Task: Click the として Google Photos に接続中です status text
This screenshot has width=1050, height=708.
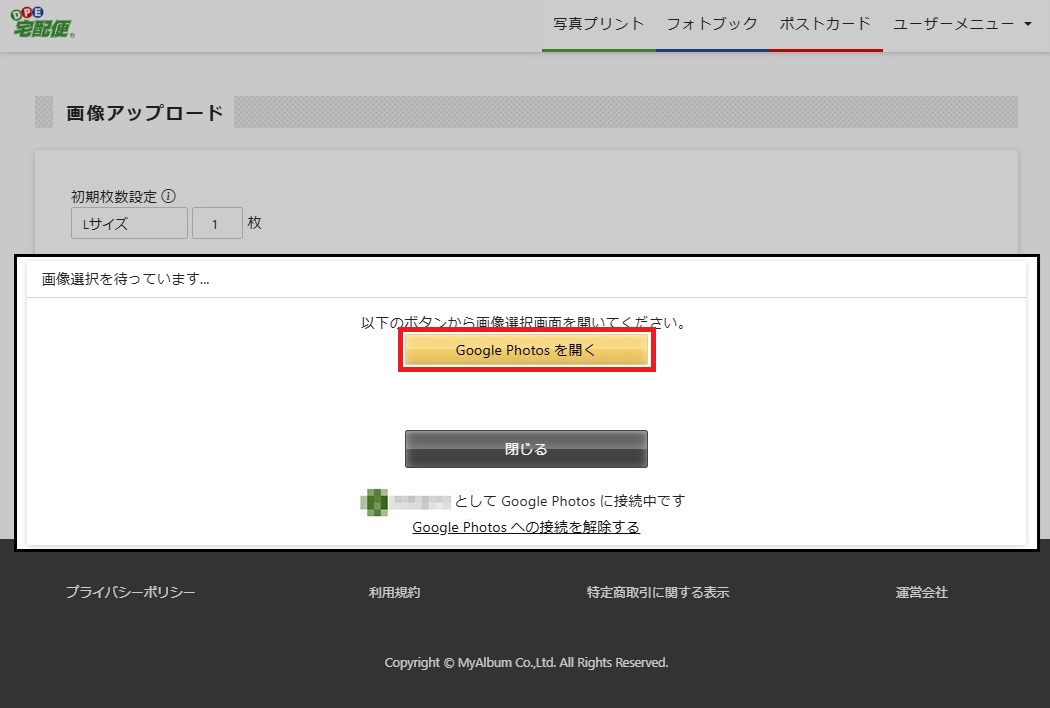Action: (570, 501)
